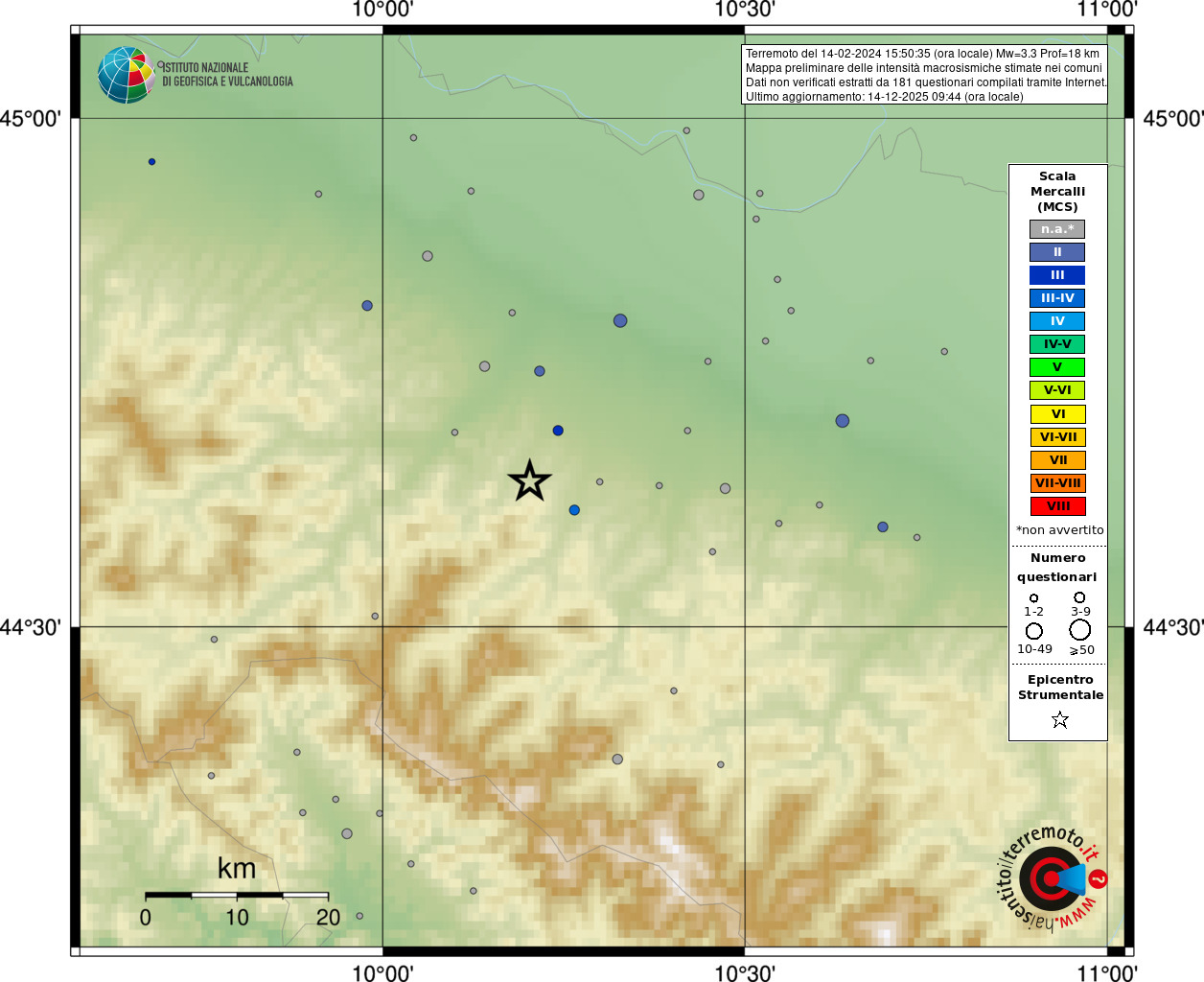Click the 10-49 questionnaire circle in legend
The image size is (1204, 982).
pyautogui.click(x=1034, y=631)
